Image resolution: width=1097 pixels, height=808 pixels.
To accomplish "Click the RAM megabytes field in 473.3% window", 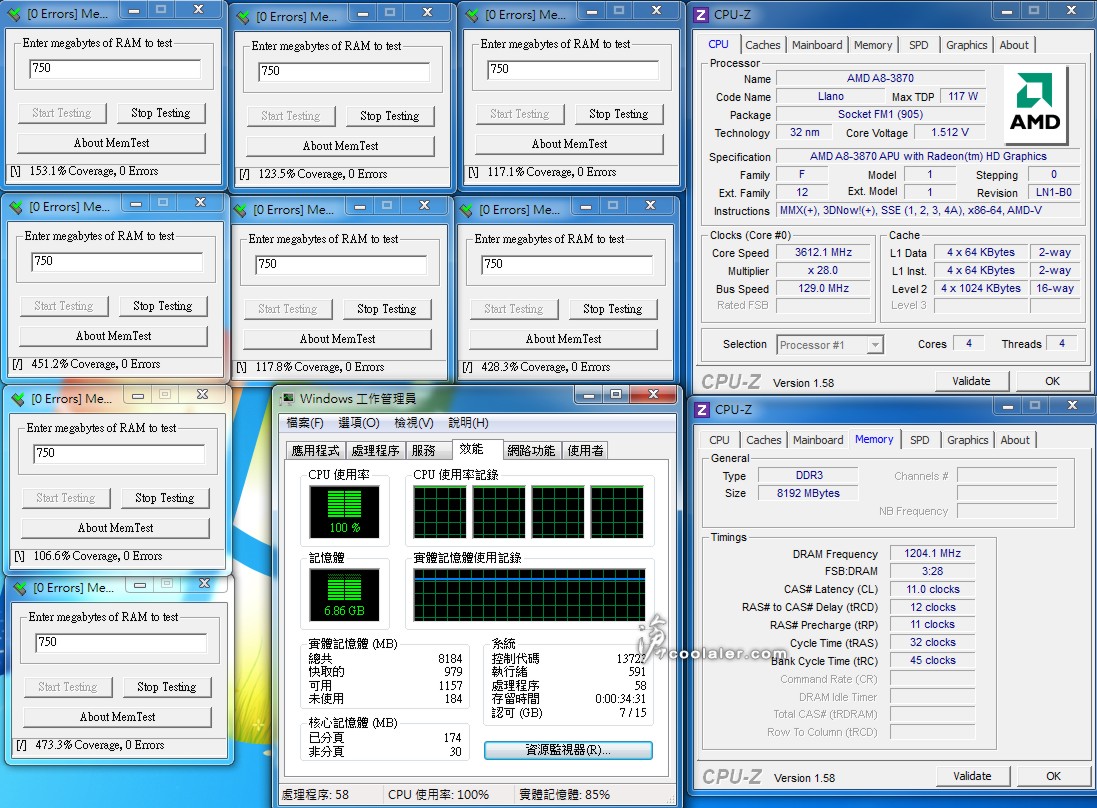I will pyautogui.click(x=121, y=642).
